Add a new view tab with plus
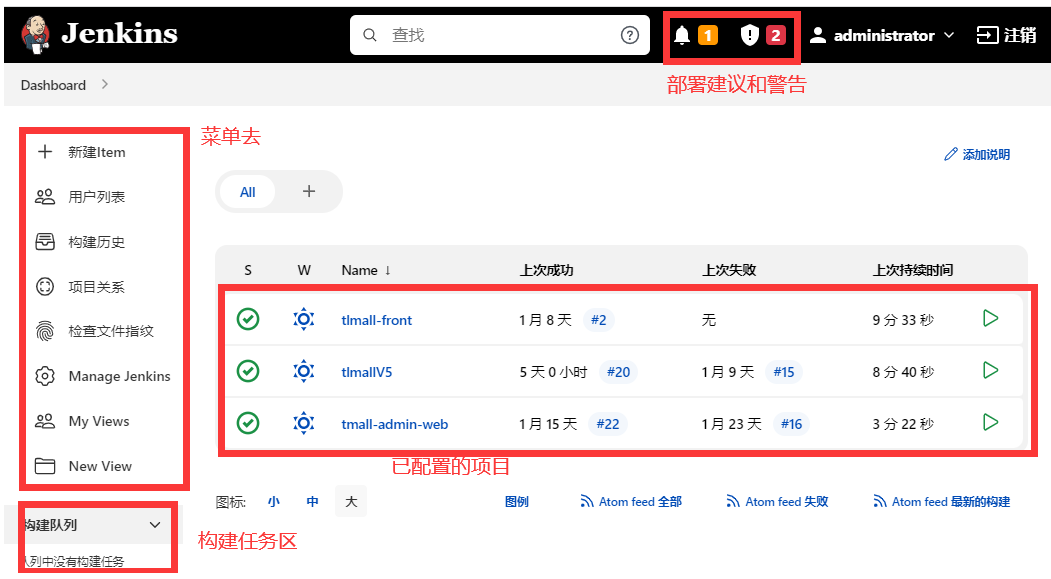Viewport: 1051px width, 579px height. [309, 192]
